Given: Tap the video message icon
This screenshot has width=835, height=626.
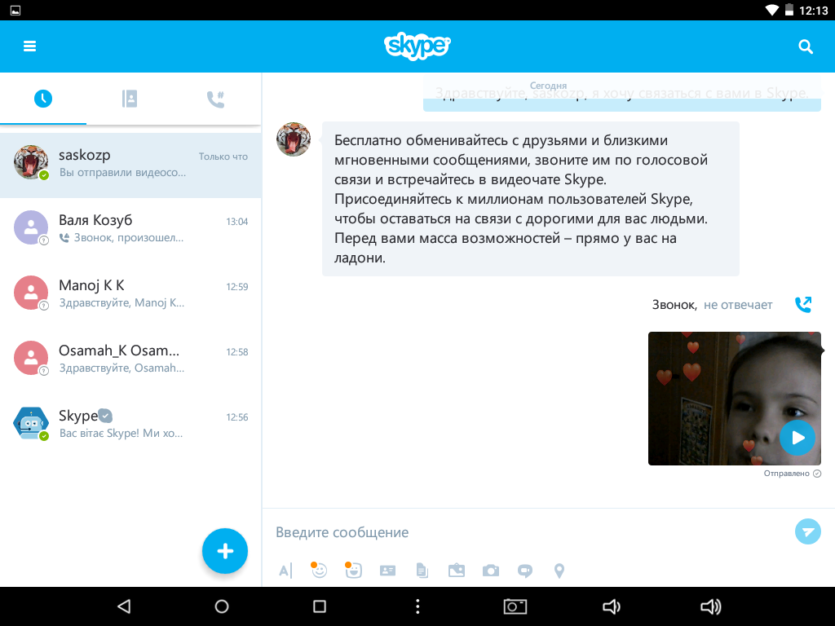Looking at the screenshot, I should (x=525, y=571).
